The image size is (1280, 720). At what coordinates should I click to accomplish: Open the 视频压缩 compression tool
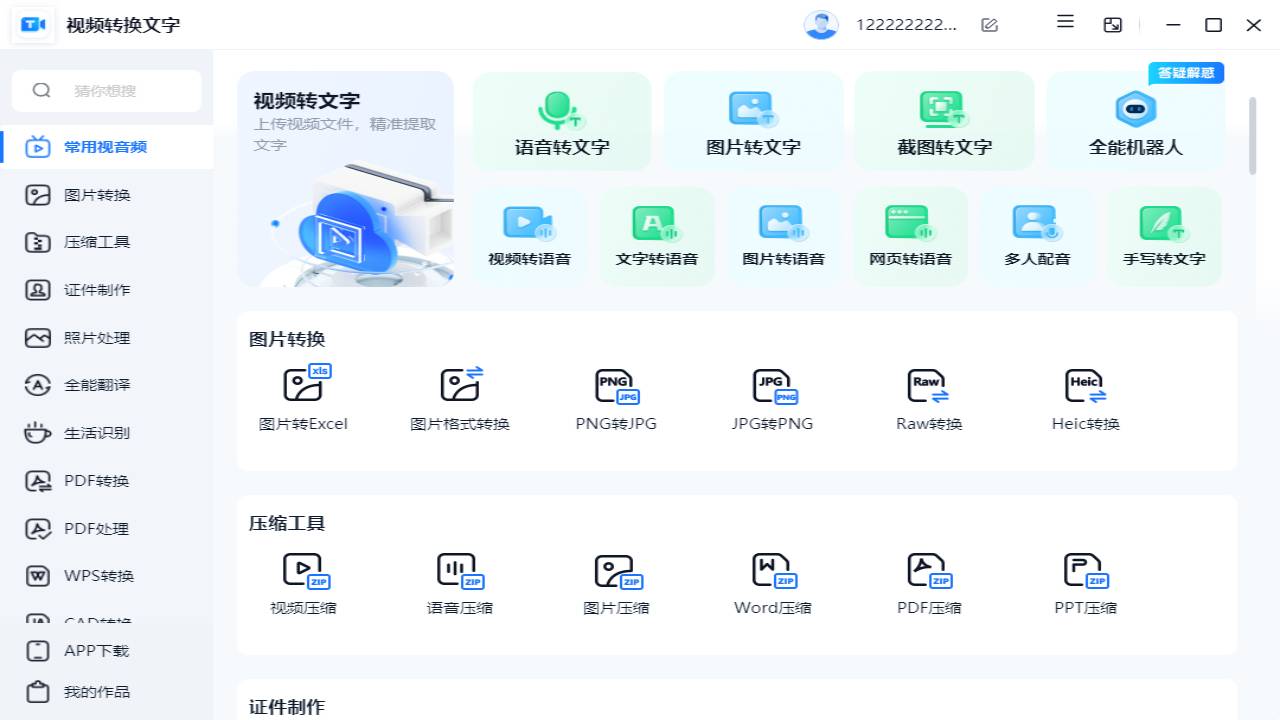pos(303,583)
